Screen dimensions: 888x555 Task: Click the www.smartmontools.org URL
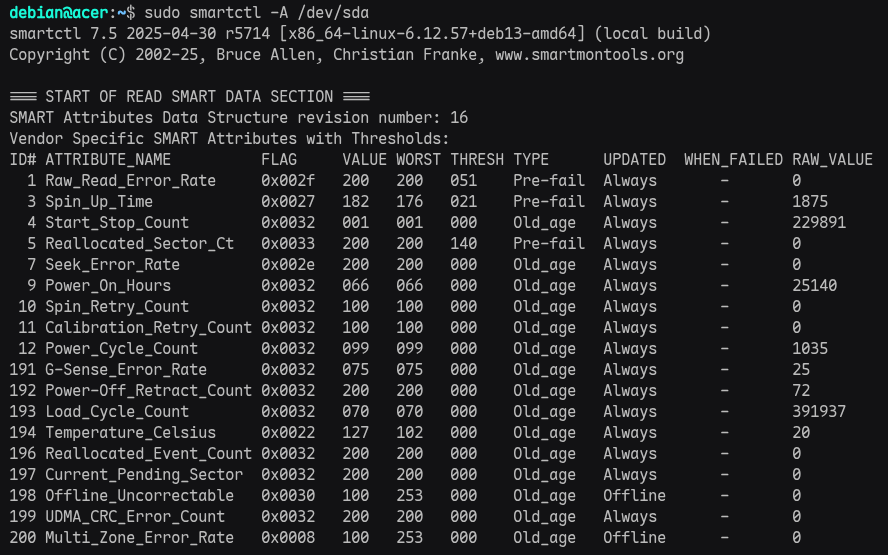(x=590, y=55)
